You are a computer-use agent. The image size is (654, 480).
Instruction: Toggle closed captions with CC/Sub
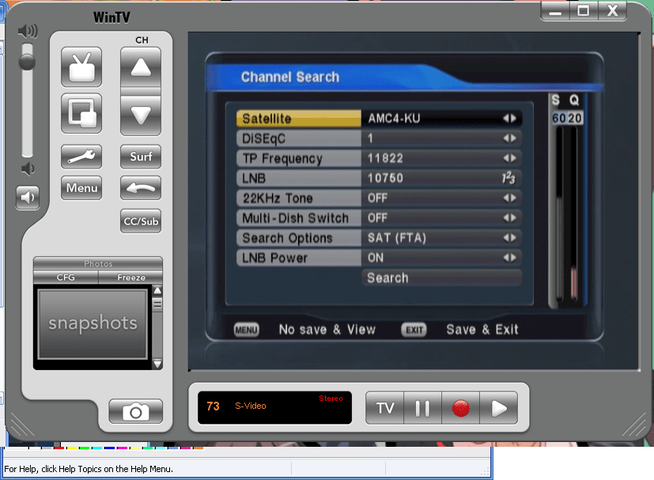141,221
